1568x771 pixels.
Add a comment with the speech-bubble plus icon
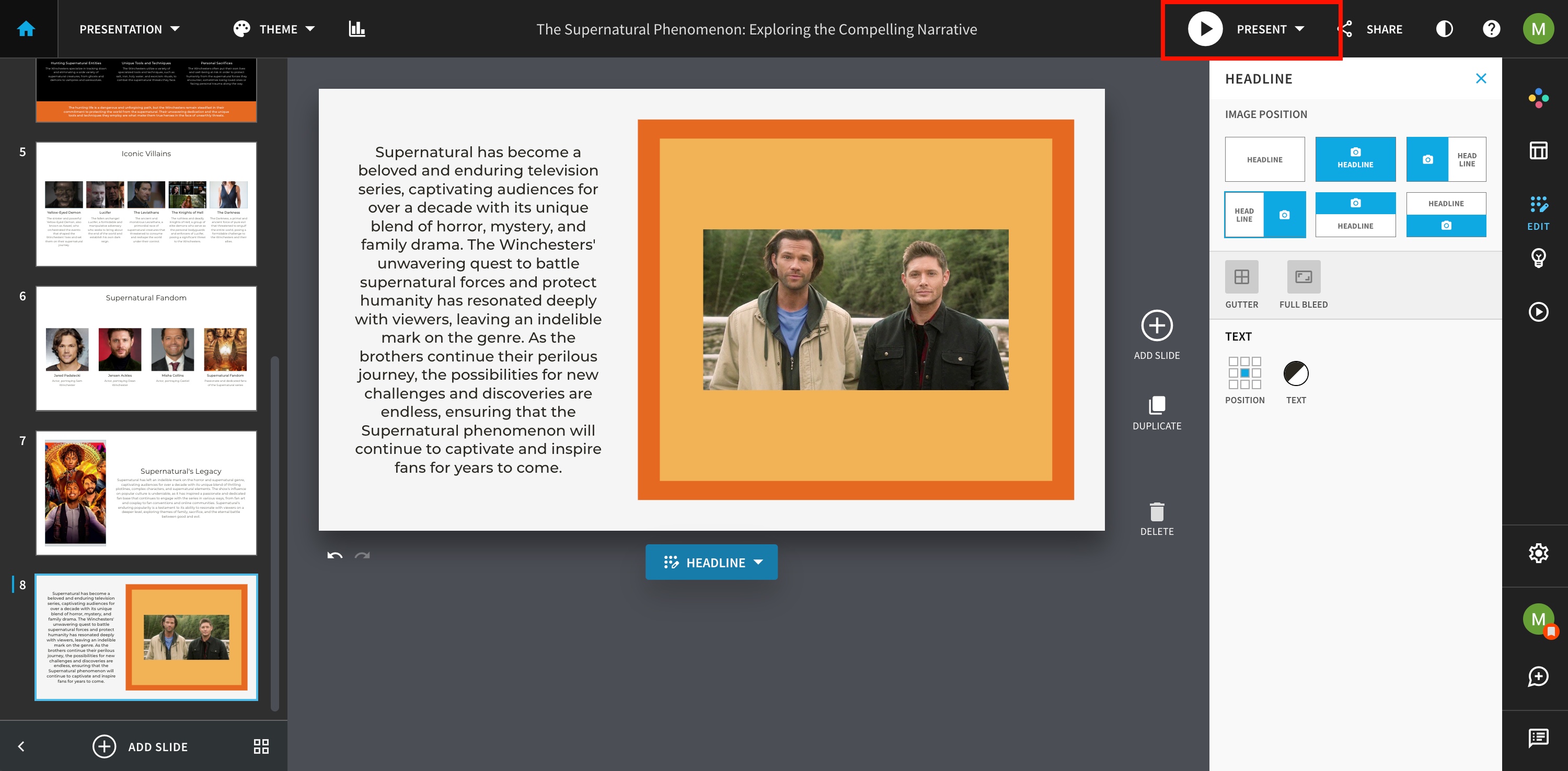point(1538,676)
